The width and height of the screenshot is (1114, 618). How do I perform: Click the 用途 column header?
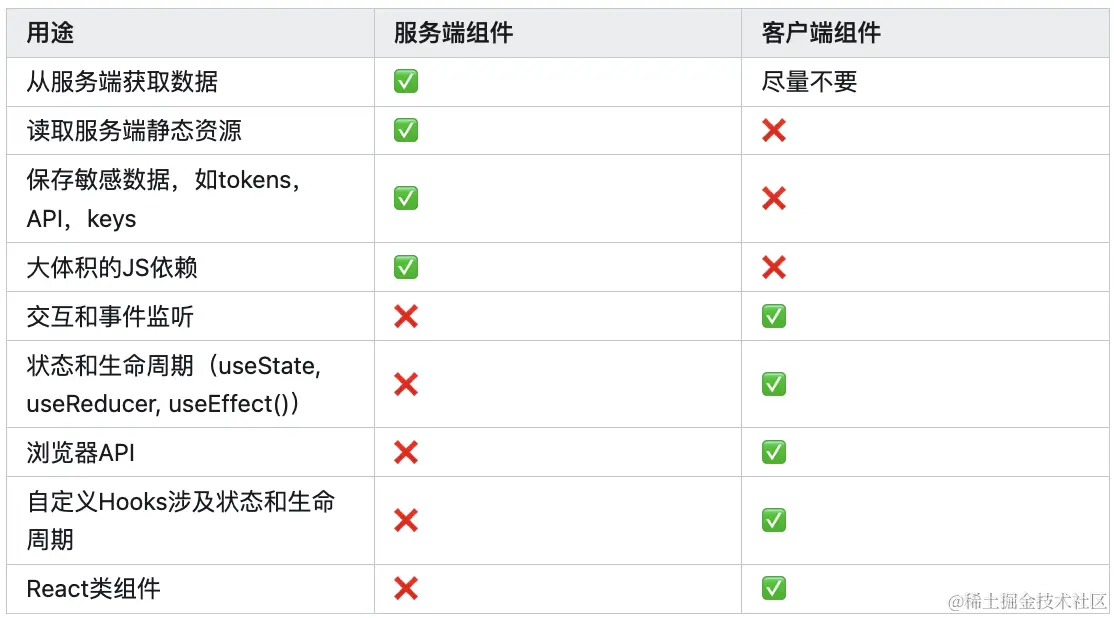coord(50,33)
